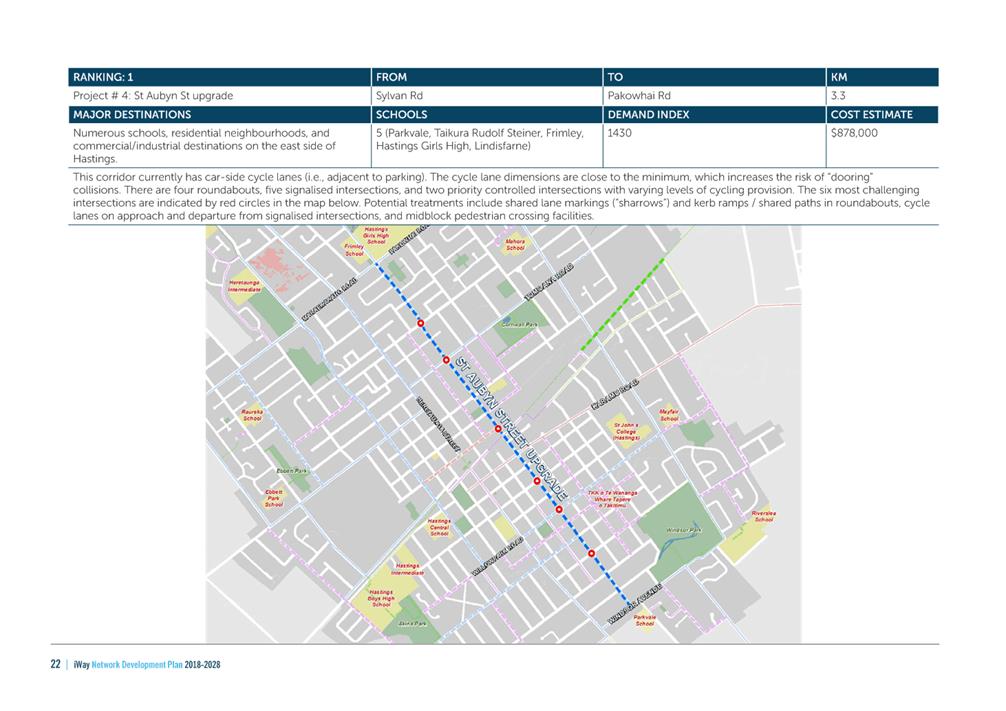1006x711 pixels.
Task: Click the 'TKK o Te Wananga' map label
Action: click(x=613, y=499)
